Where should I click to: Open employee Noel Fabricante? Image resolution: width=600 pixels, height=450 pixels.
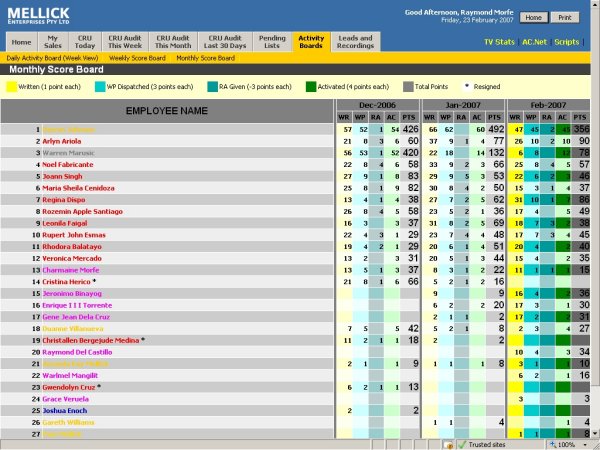(68, 165)
